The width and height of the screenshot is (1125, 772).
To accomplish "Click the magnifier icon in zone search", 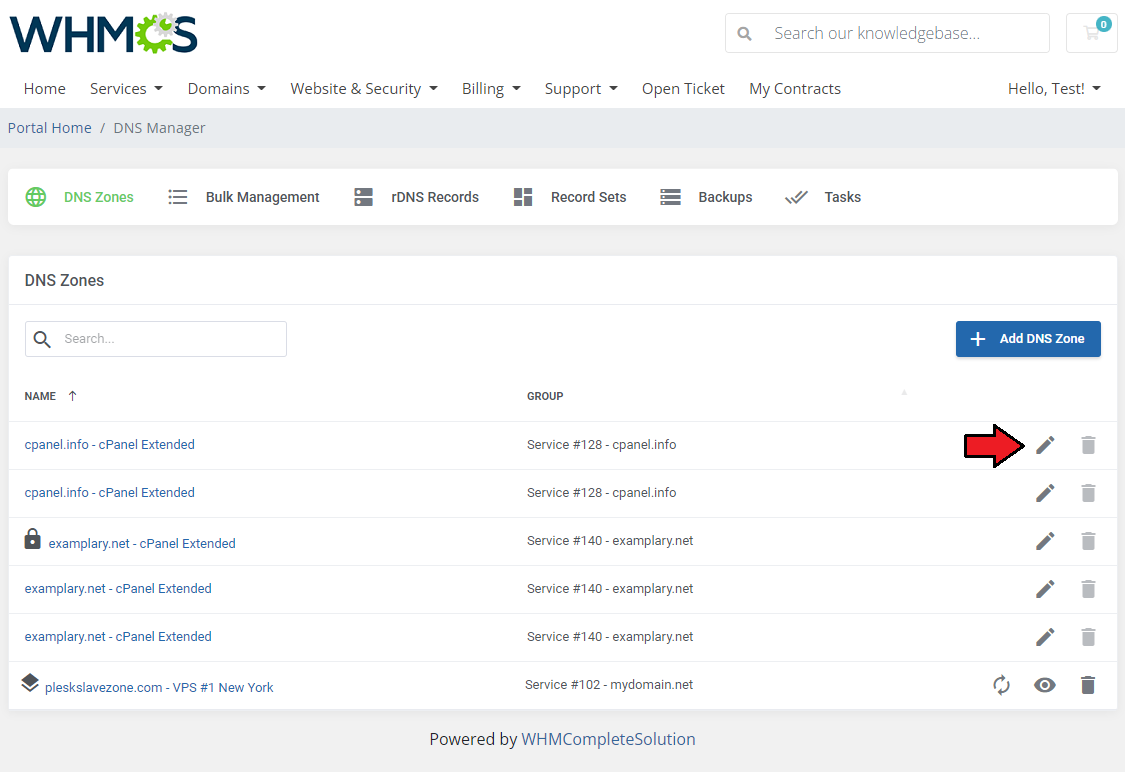I will (x=42, y=339).
